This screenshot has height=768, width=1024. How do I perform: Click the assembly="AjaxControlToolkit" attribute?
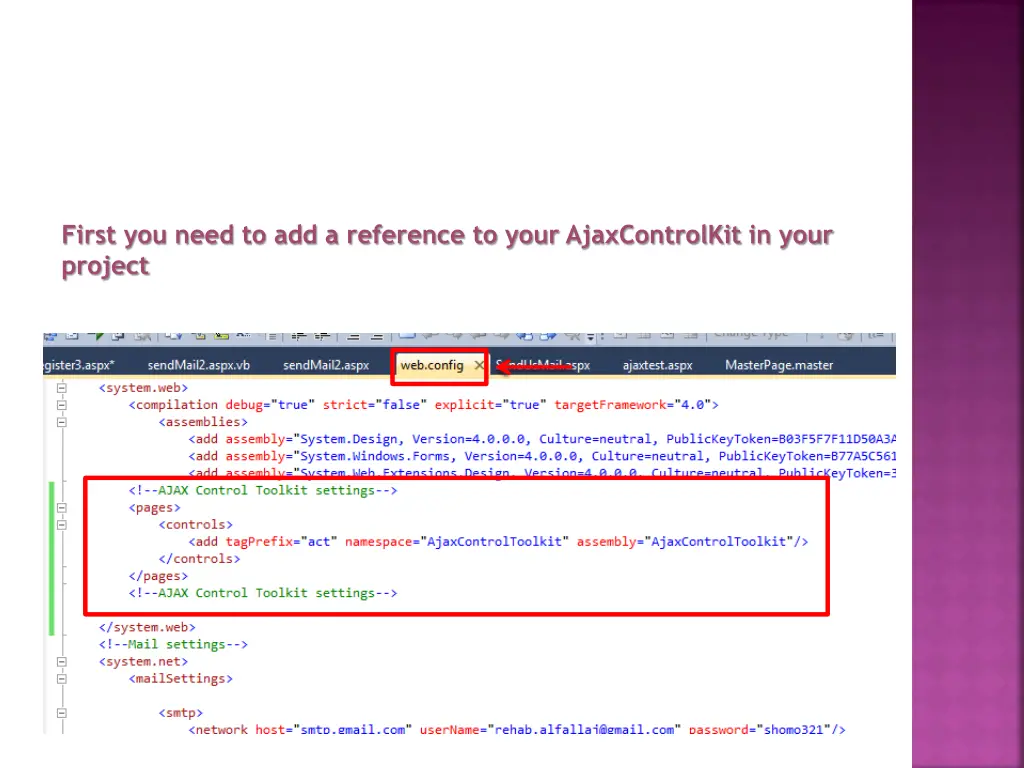tap(684, 541)
